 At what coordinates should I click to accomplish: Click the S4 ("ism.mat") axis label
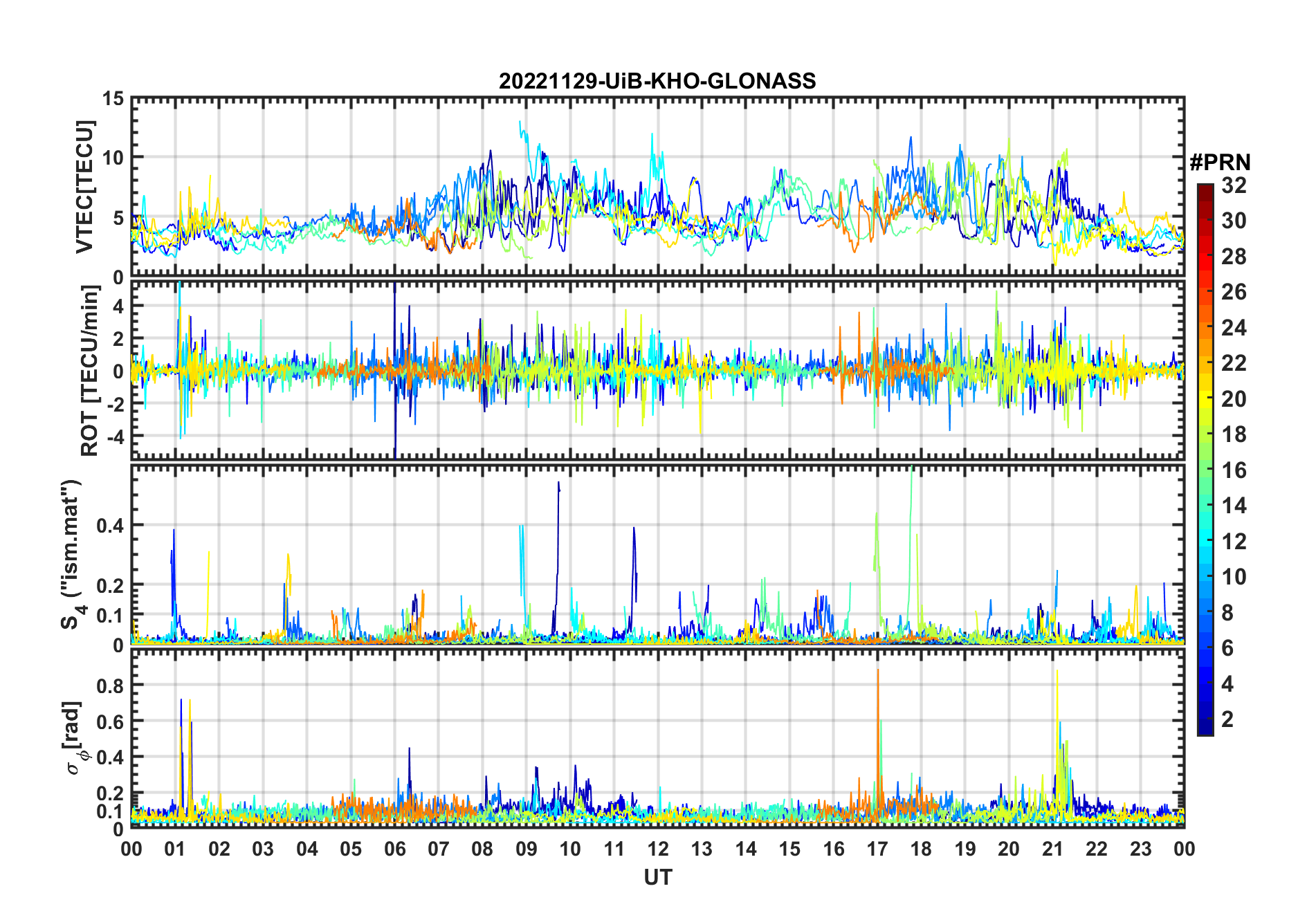tap(73, 554)
